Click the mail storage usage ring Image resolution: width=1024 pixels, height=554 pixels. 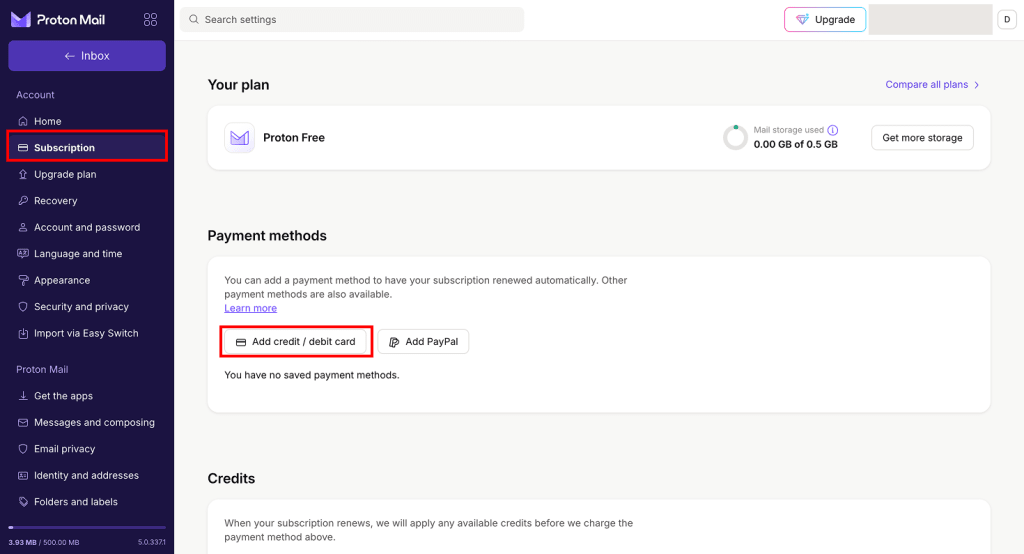[x=735, y=138]
